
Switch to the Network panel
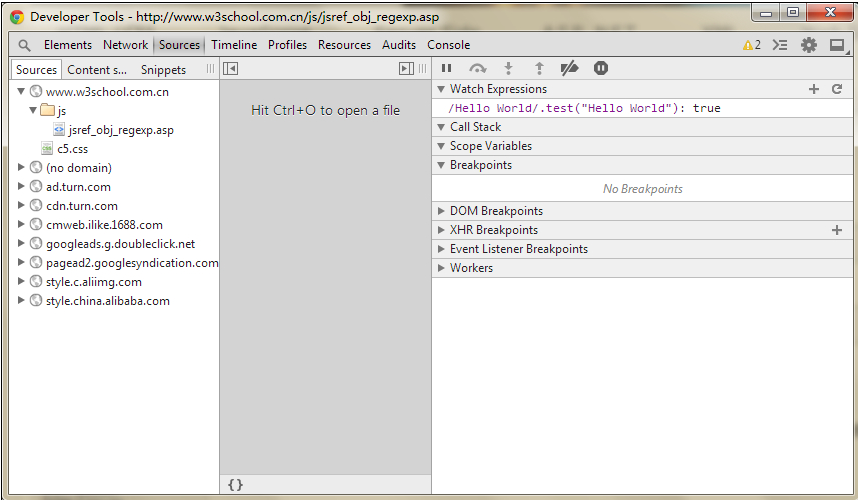pos(125,45)
